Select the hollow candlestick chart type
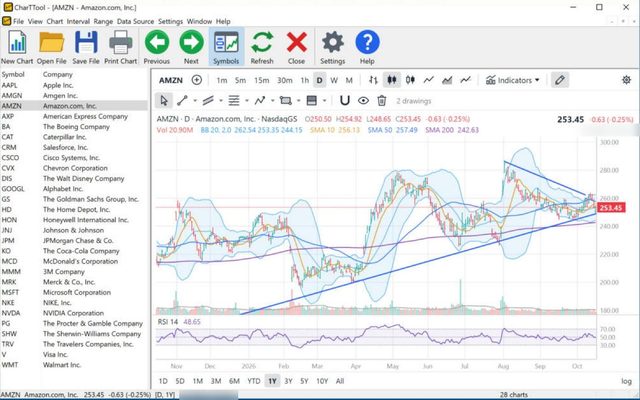Image resolution: width=640 pixels, height=400 pixels. [410, 80]
